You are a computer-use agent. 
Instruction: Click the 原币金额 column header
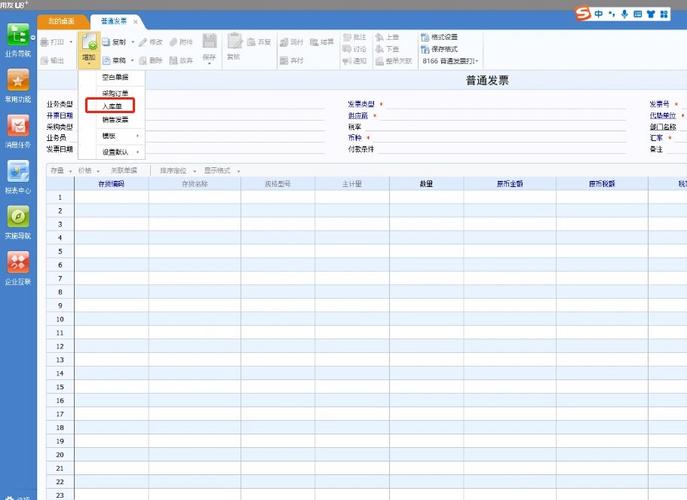tap(510, 184)
